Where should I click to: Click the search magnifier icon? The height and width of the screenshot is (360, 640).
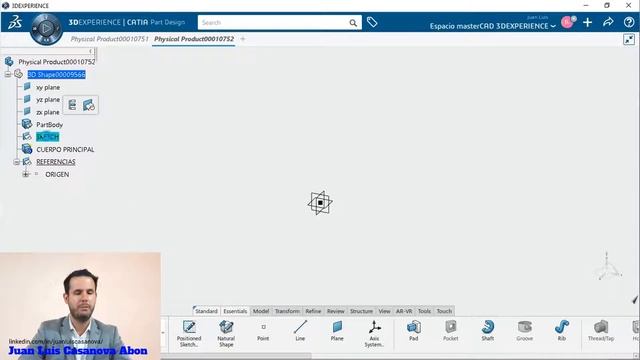(353, 23)
